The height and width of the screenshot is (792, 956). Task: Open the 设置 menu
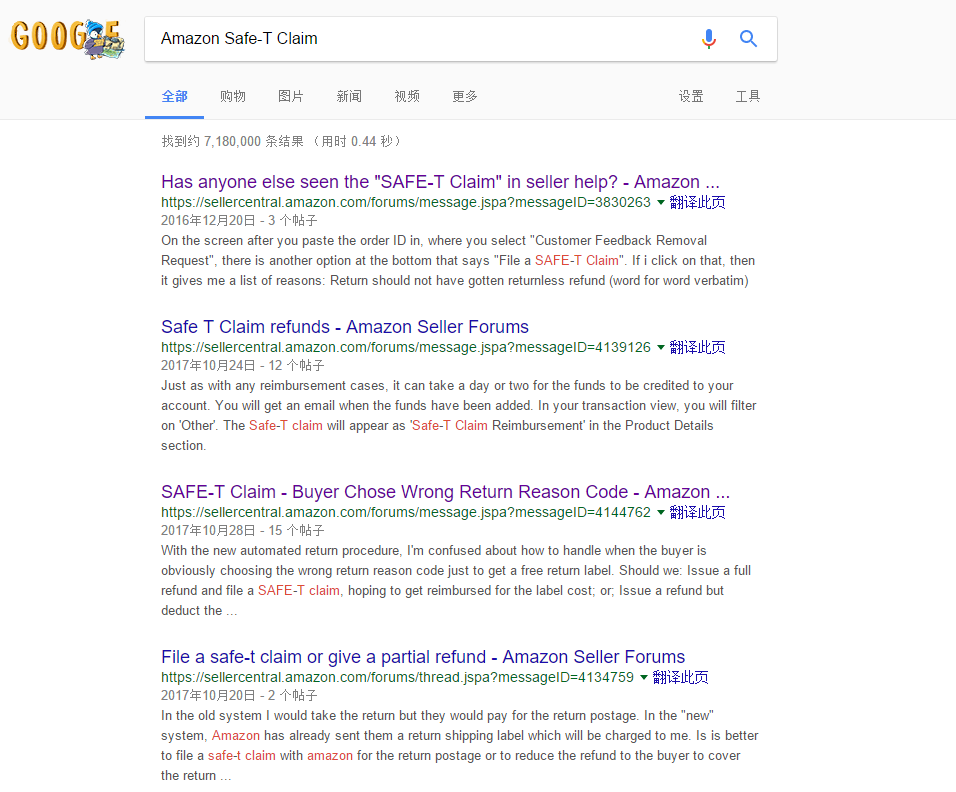click(691, 96)
